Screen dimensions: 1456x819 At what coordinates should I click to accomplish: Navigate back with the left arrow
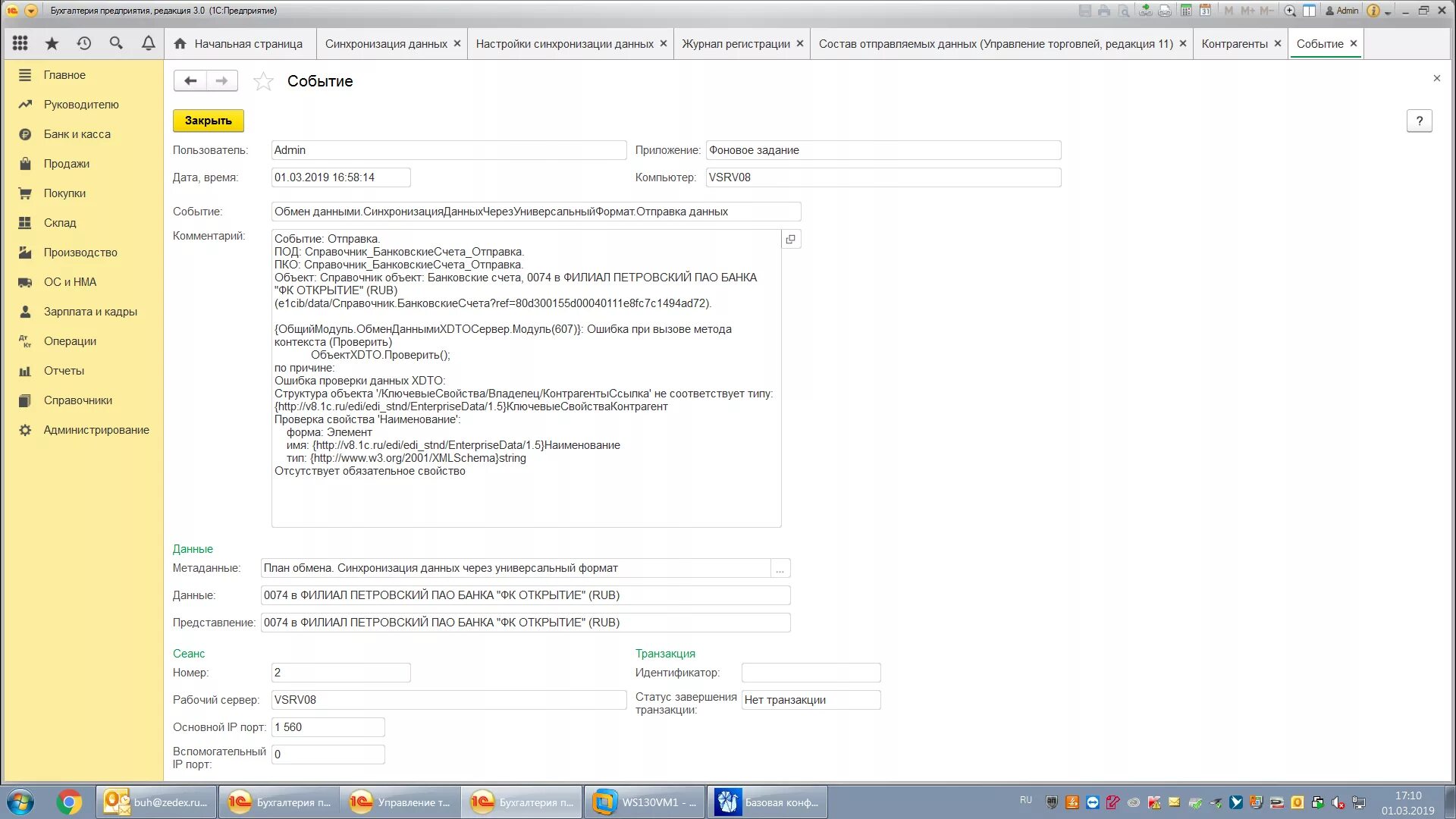pos(190,81)
